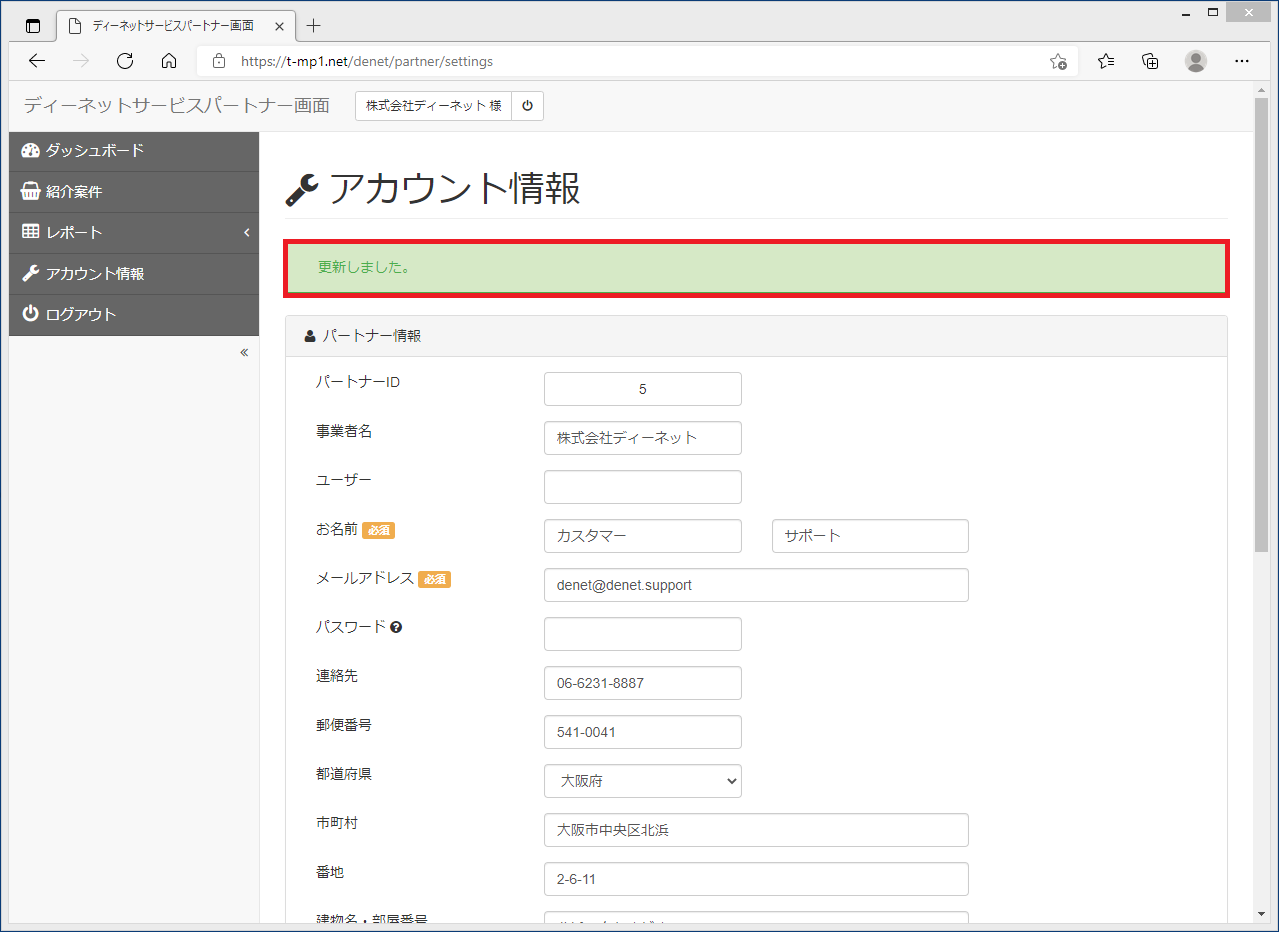Open the browser profile avatar
This screenshot has height=932, width=1279.
[x=1196, y=61]
